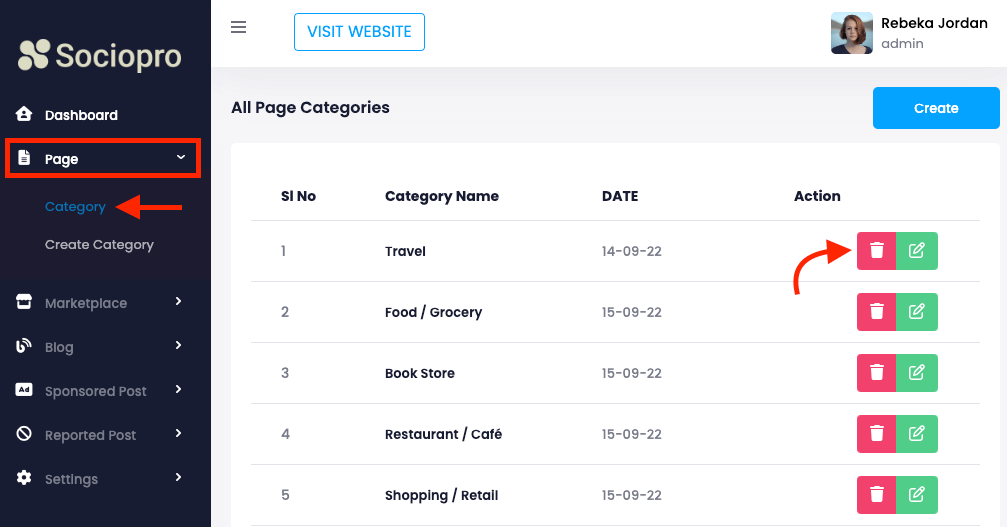
Task: Collapse the Page menu chevron
Action: tap(180, 158)
